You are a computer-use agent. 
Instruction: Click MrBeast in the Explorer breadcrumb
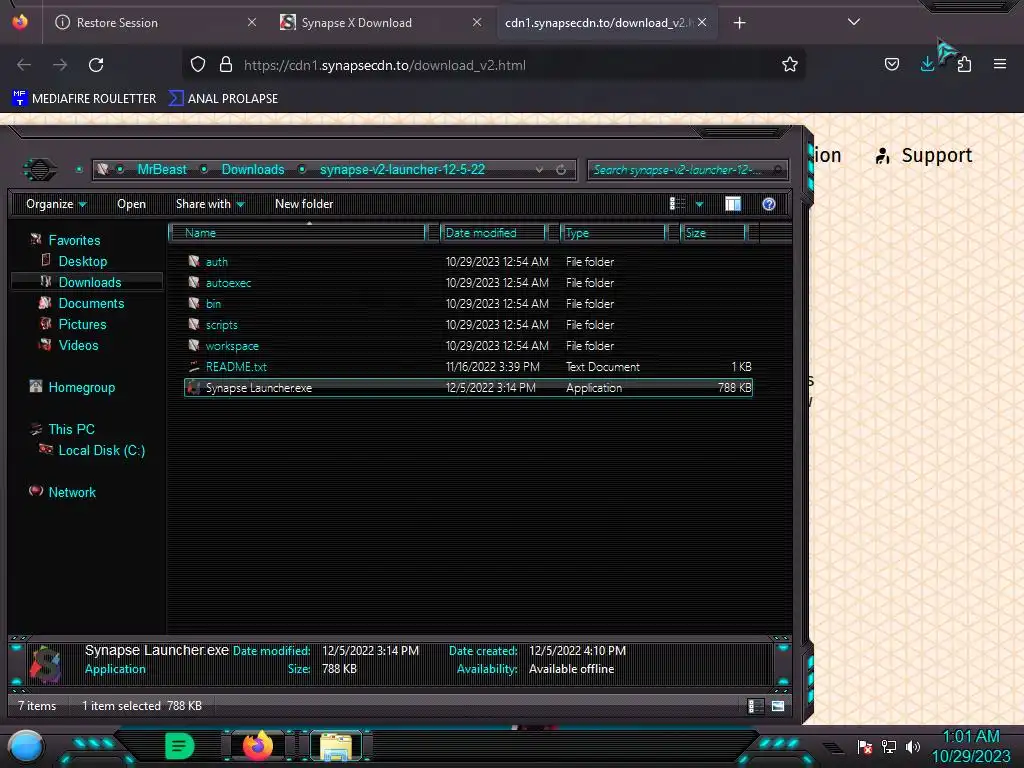[162, 170]
